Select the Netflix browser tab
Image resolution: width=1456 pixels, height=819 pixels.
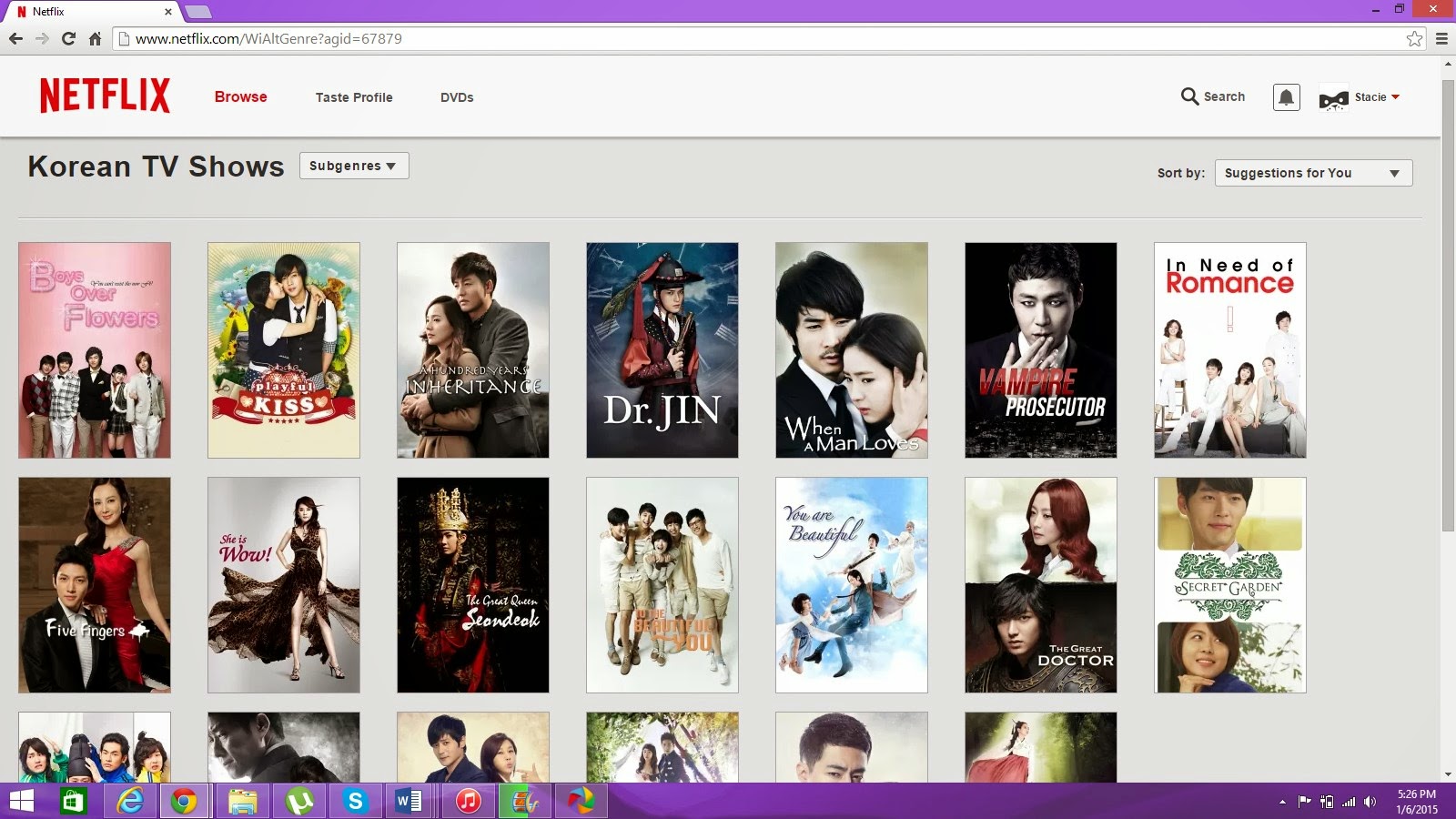(x=95, y=12)
